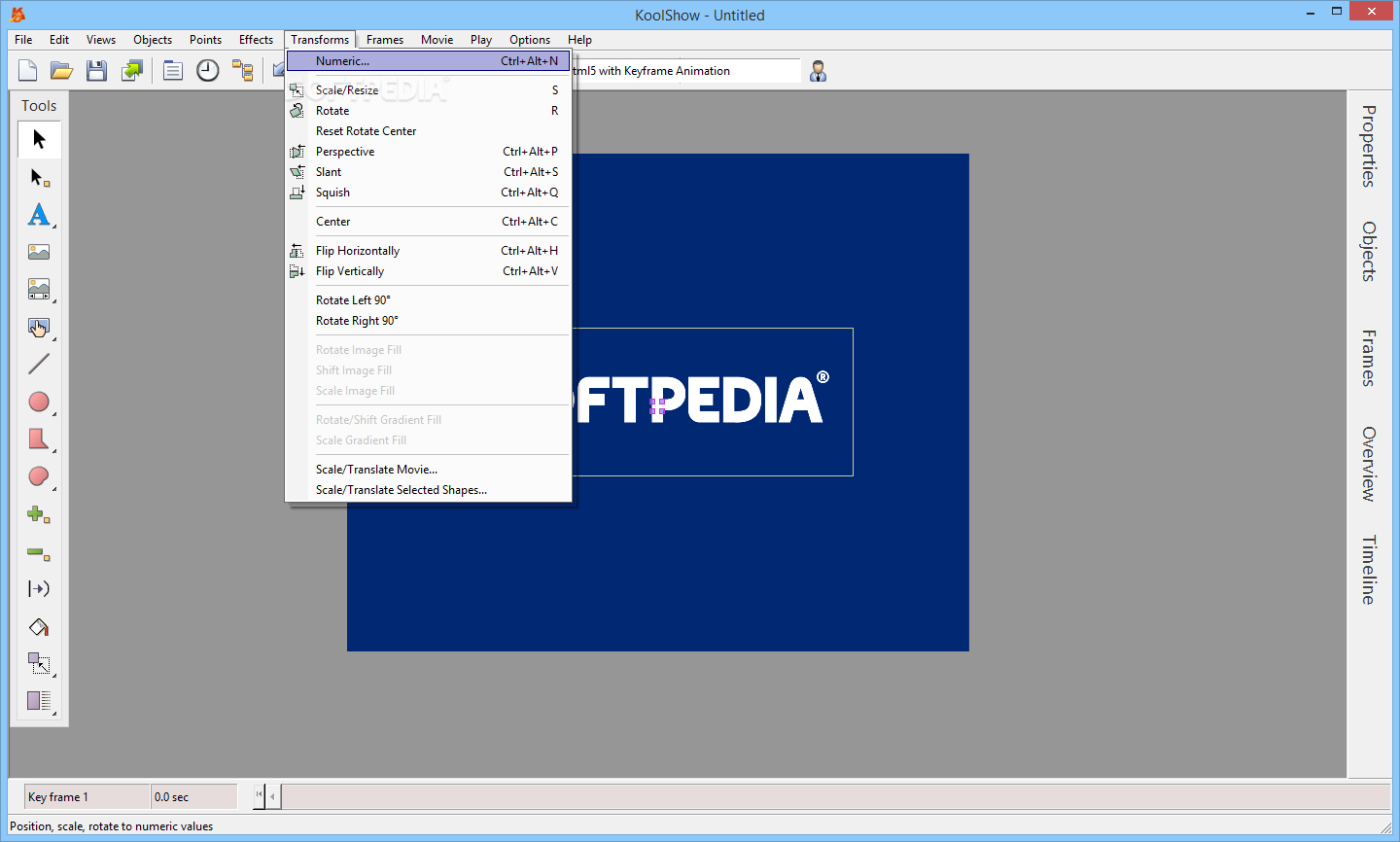Image resolution: width=1400 pixels, height=842 pixels.
Task: Expand the Properties side panel
Action: point(1369,146)
